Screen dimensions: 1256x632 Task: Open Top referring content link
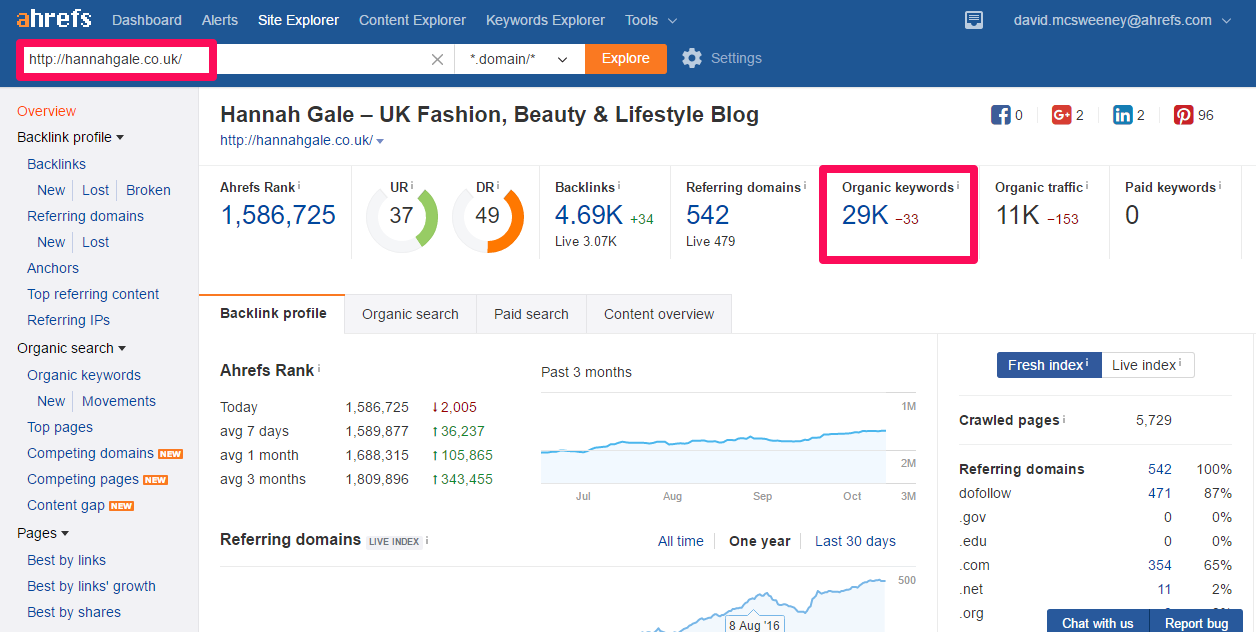click(x=93, y=294)
